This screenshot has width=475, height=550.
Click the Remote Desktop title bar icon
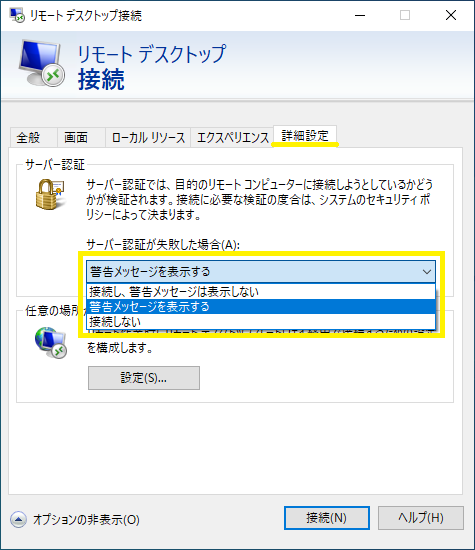(17, 15)
